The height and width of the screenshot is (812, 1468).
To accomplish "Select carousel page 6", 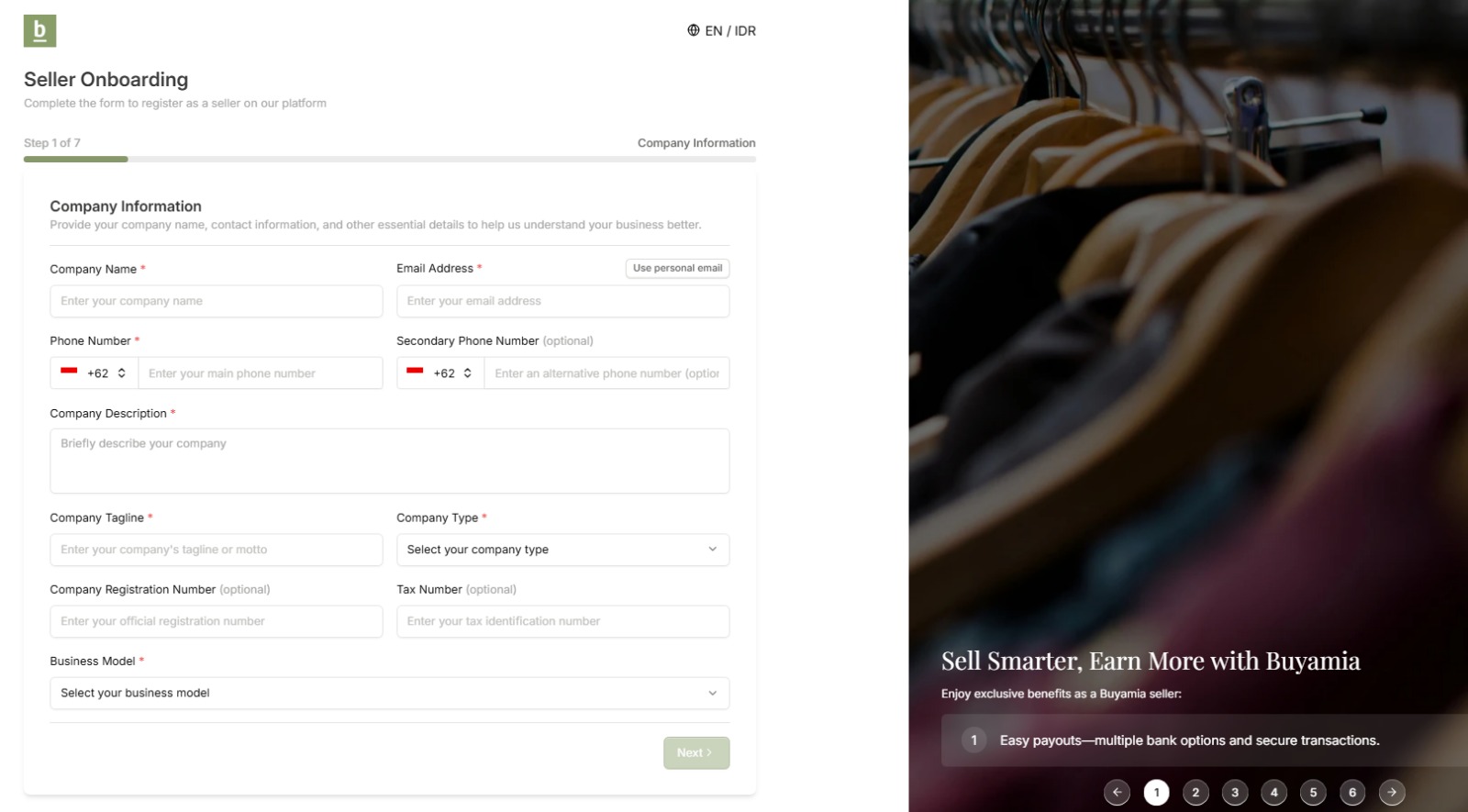I will point(1352,792).
